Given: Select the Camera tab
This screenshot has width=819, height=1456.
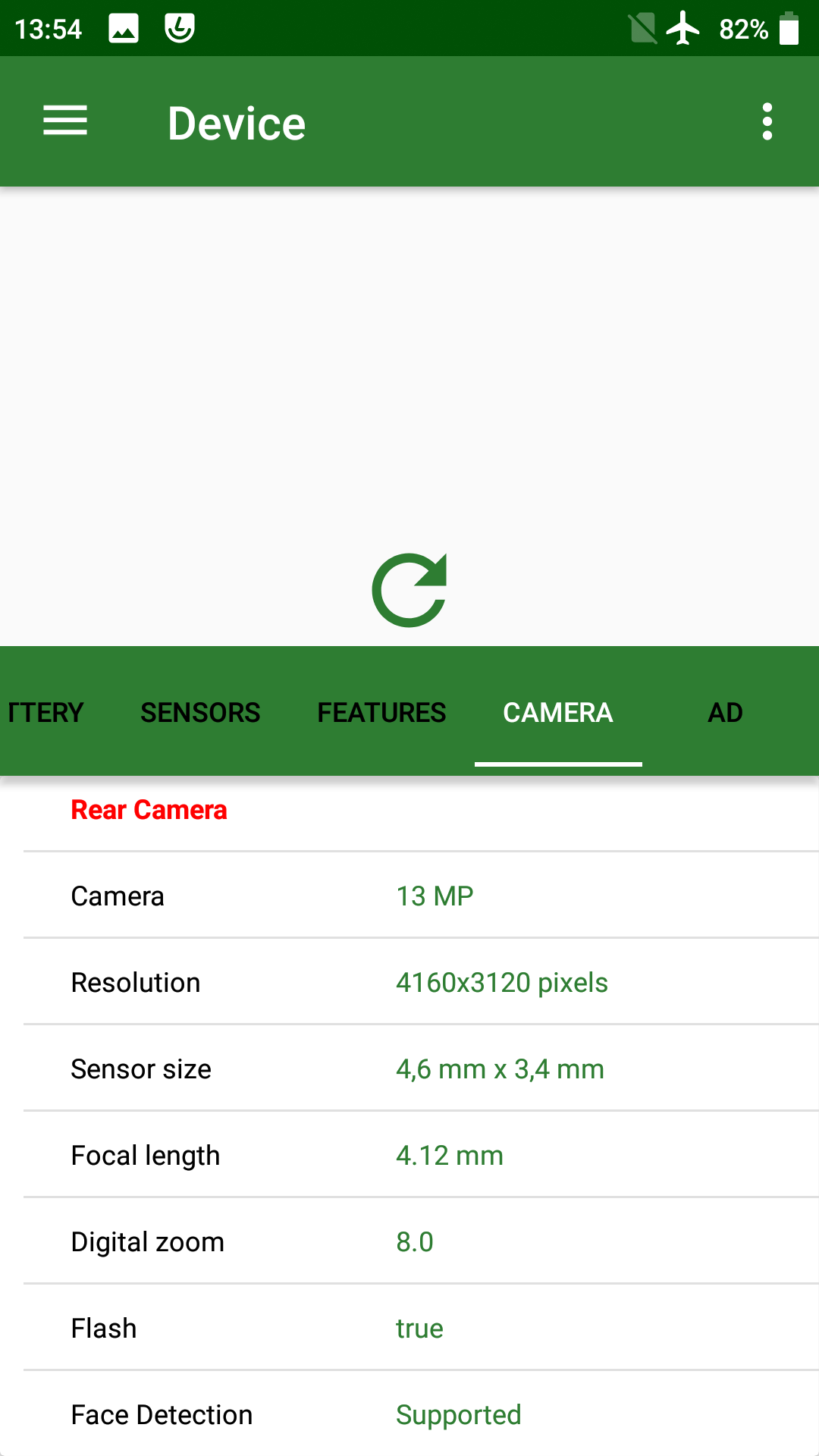Looking at the screenshot, I should pyautogui.click(x=558, y=712).
